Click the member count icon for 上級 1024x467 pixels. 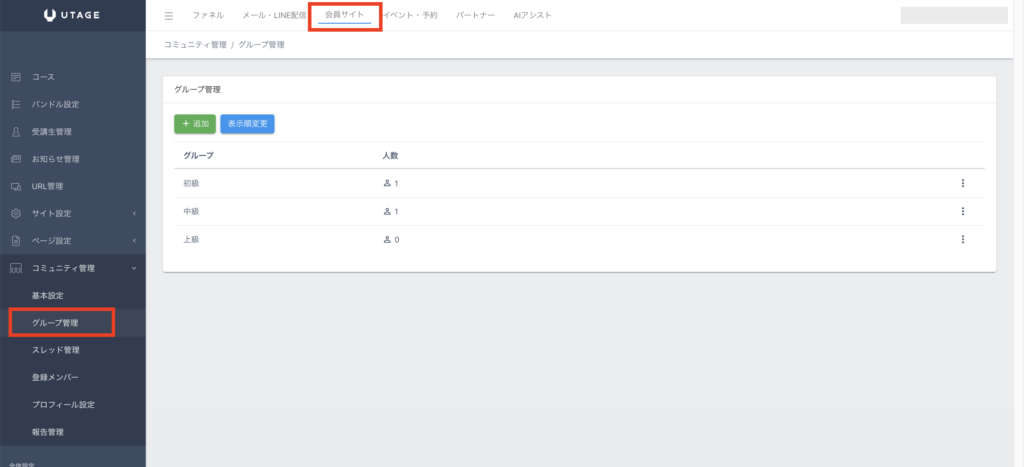387,240
